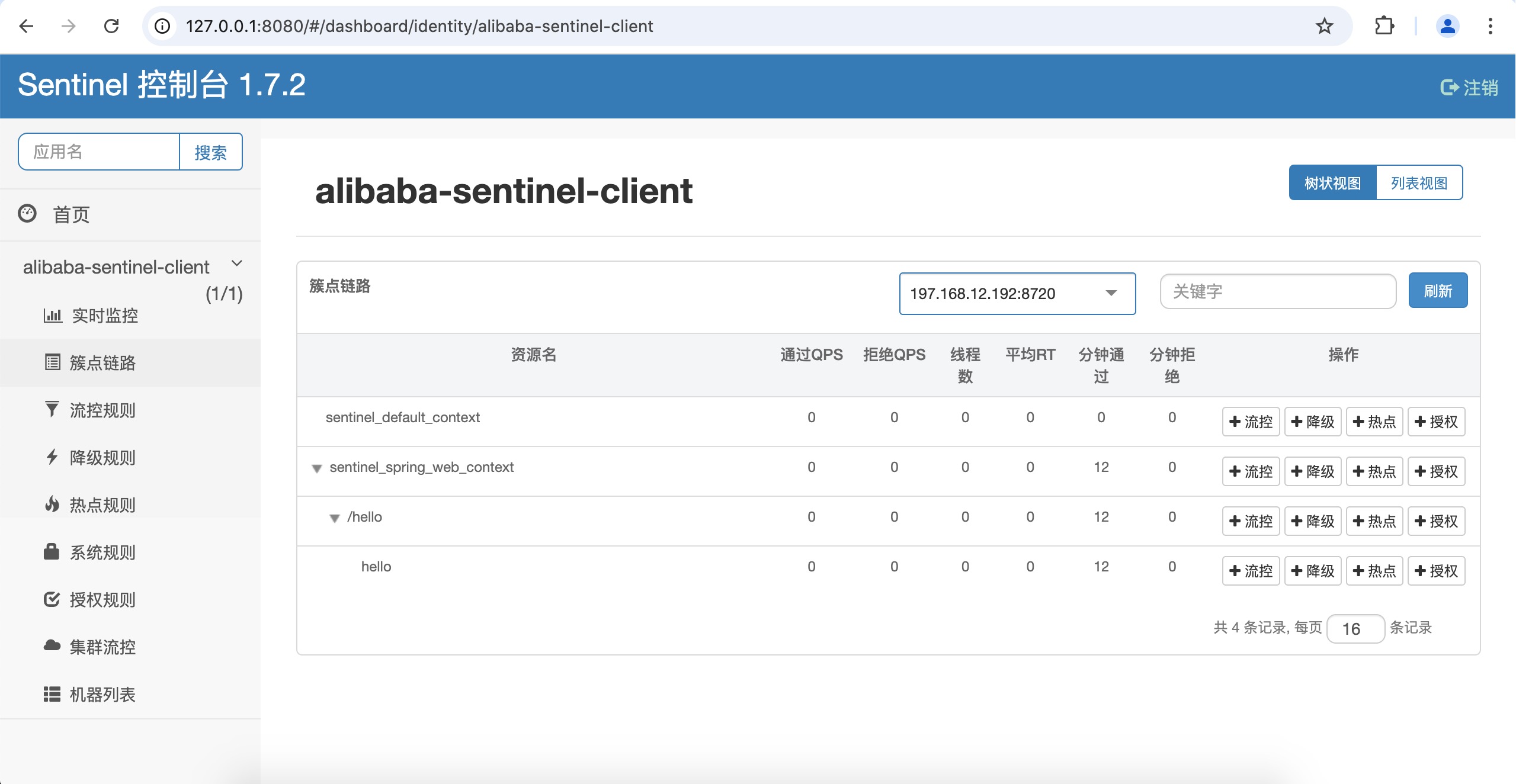The height and width of the screenshot is (784, 1516).
Task: Click the check-square icon for 授权规则
Action: click(x=52, y=599)
